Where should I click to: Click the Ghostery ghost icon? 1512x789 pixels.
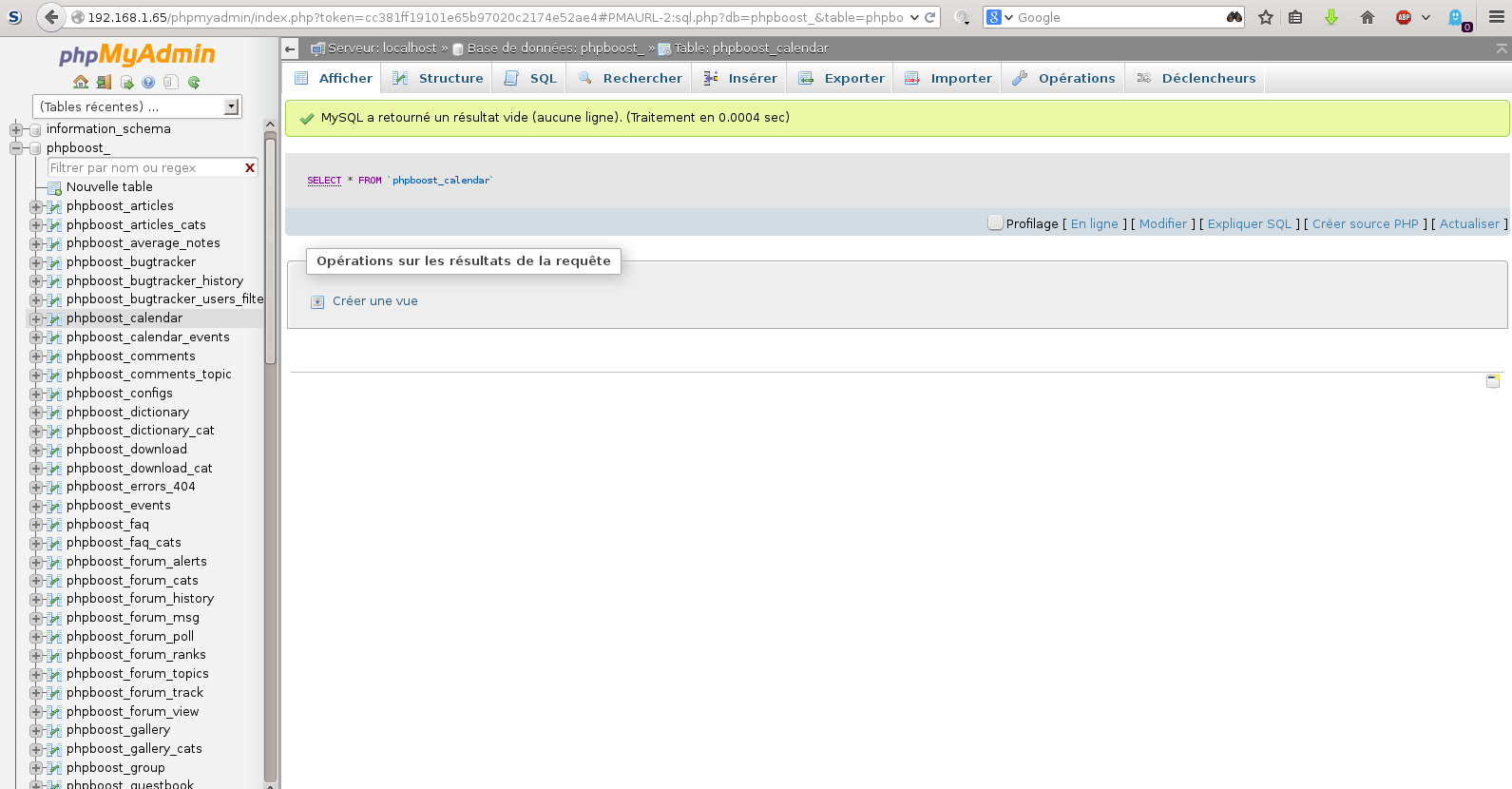pyautogui.click(x=1455, y=17)
